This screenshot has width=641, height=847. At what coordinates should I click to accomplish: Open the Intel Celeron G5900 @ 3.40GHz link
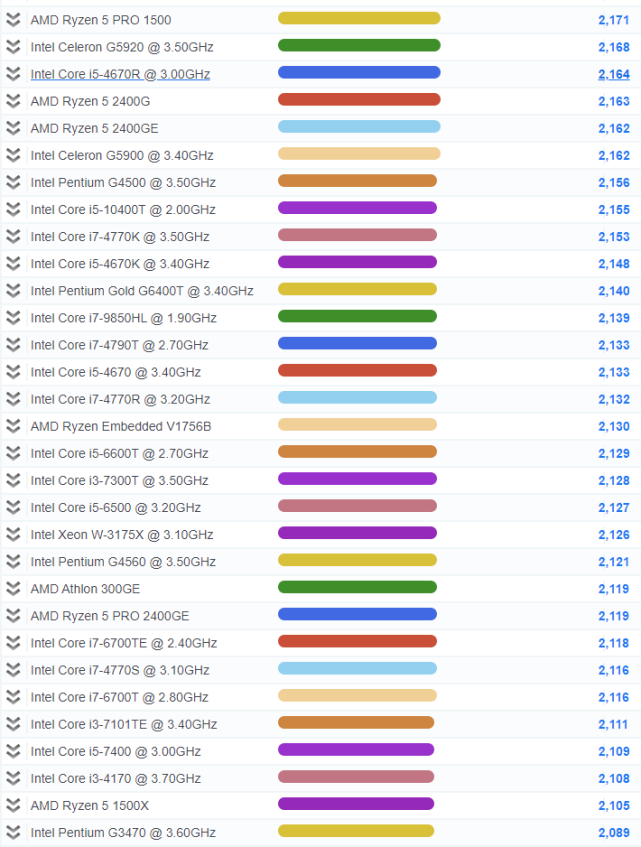click(122, 156)
